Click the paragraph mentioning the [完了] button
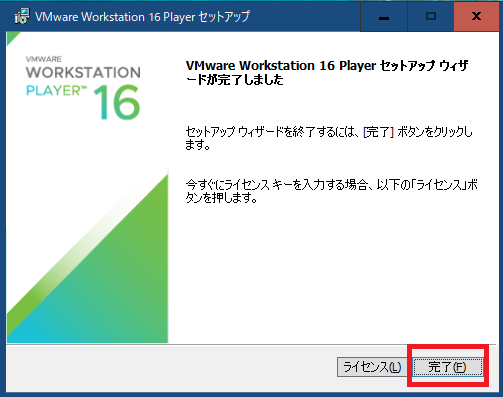Image resolution: width=503 pixels, height=397 pixels. coord(329,138)
